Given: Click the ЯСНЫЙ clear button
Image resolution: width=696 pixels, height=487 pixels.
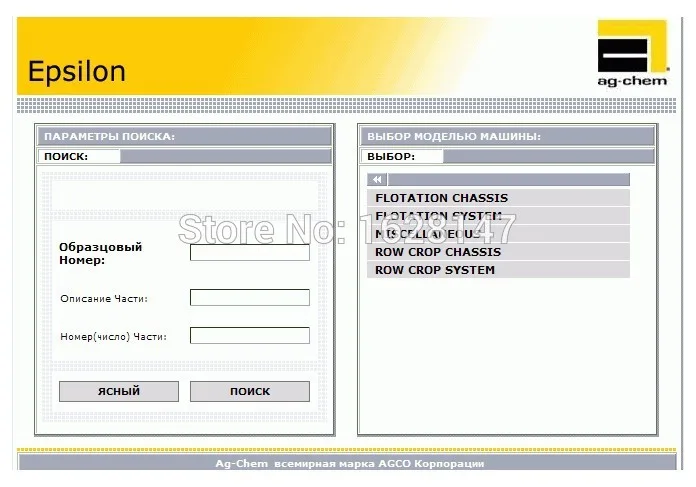Looking at the screenshot, I should click(119, 392).
